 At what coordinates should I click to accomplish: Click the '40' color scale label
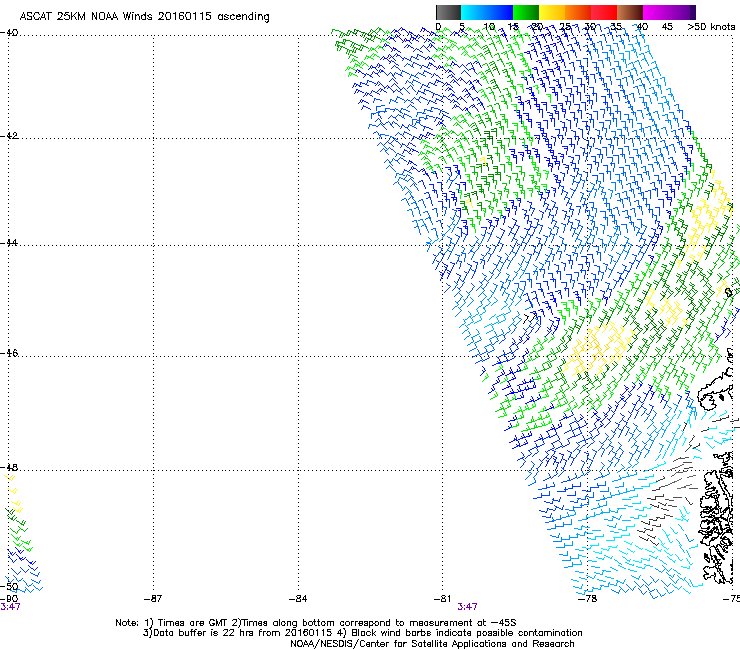(641, 27)
